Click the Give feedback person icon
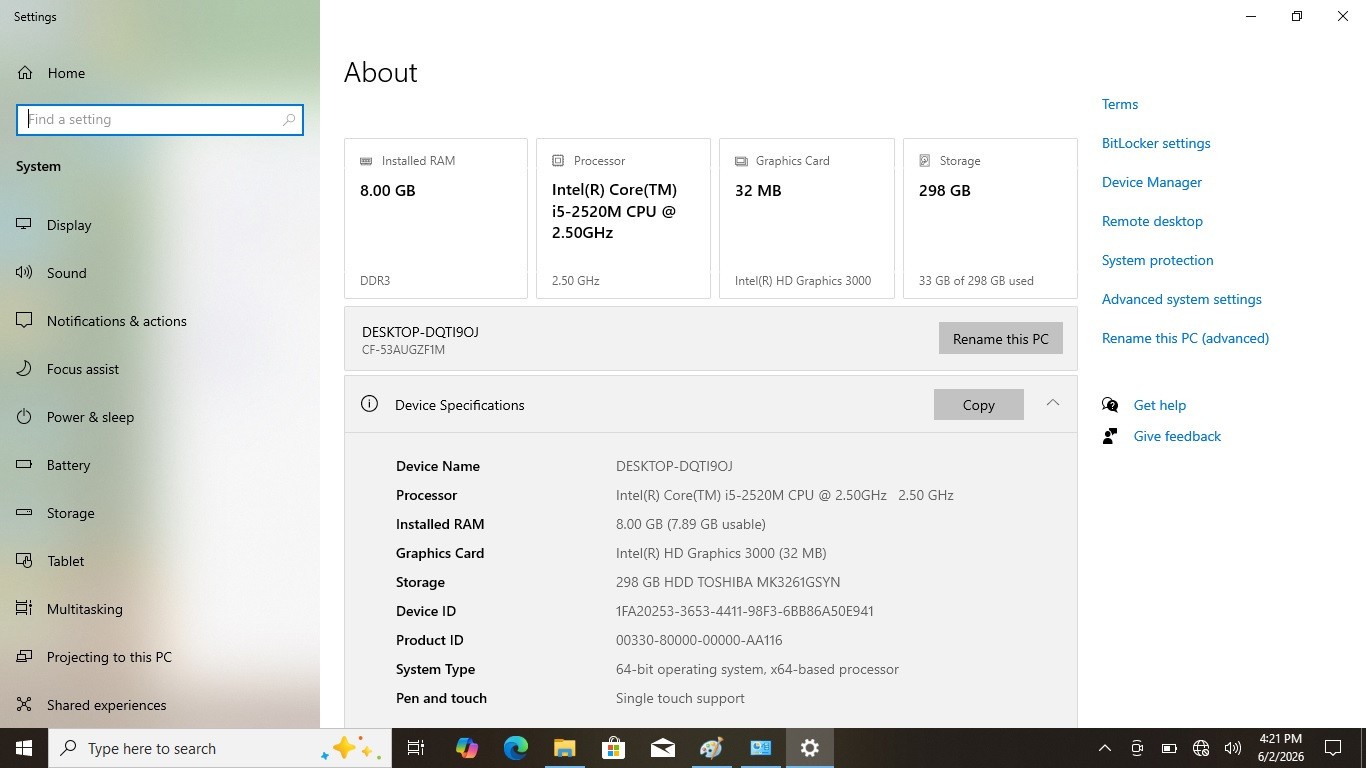Viewport: 1366px width, 768px height. click(x=1110, y=436)
